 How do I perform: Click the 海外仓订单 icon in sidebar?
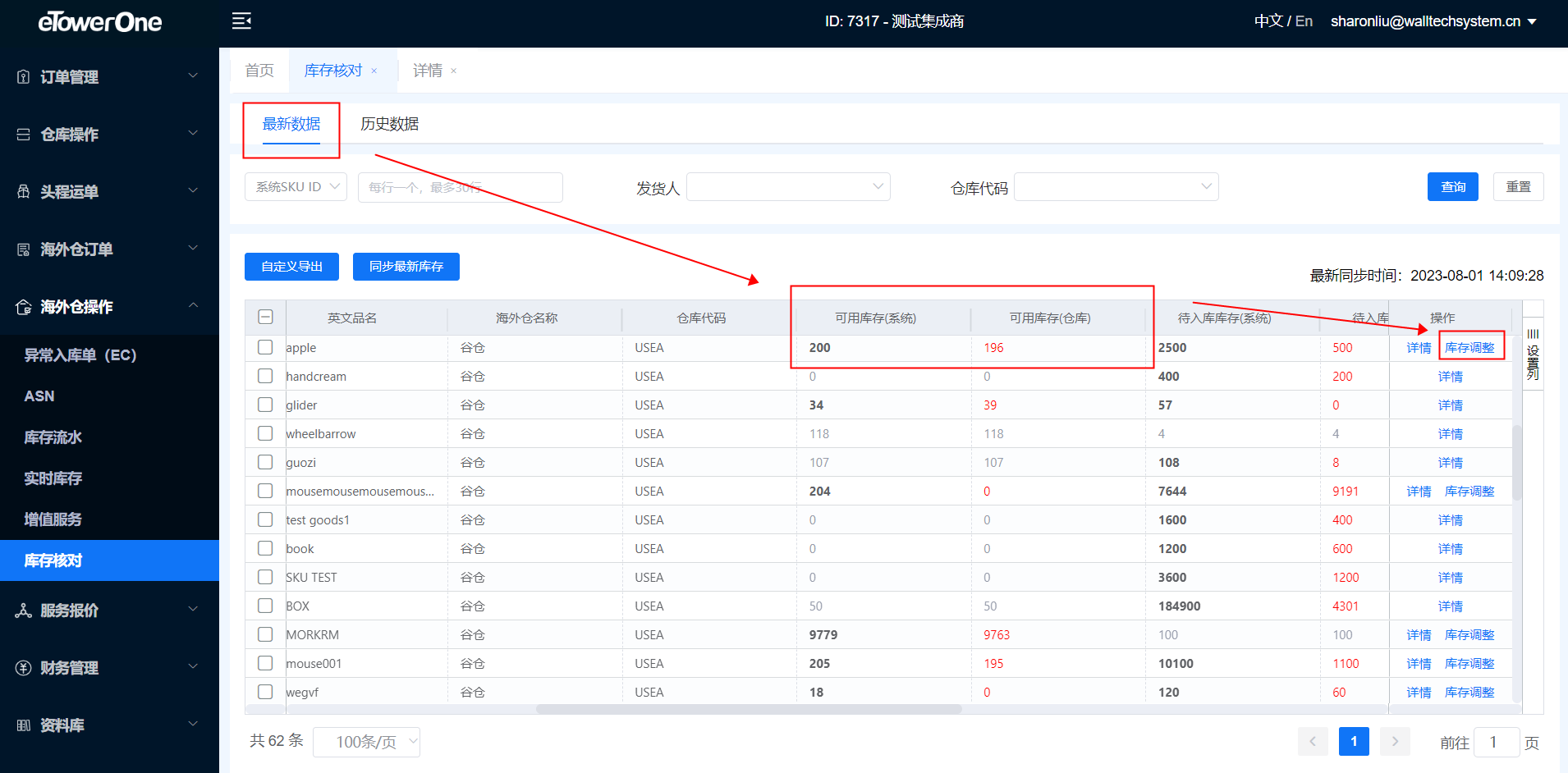point(24,249)
